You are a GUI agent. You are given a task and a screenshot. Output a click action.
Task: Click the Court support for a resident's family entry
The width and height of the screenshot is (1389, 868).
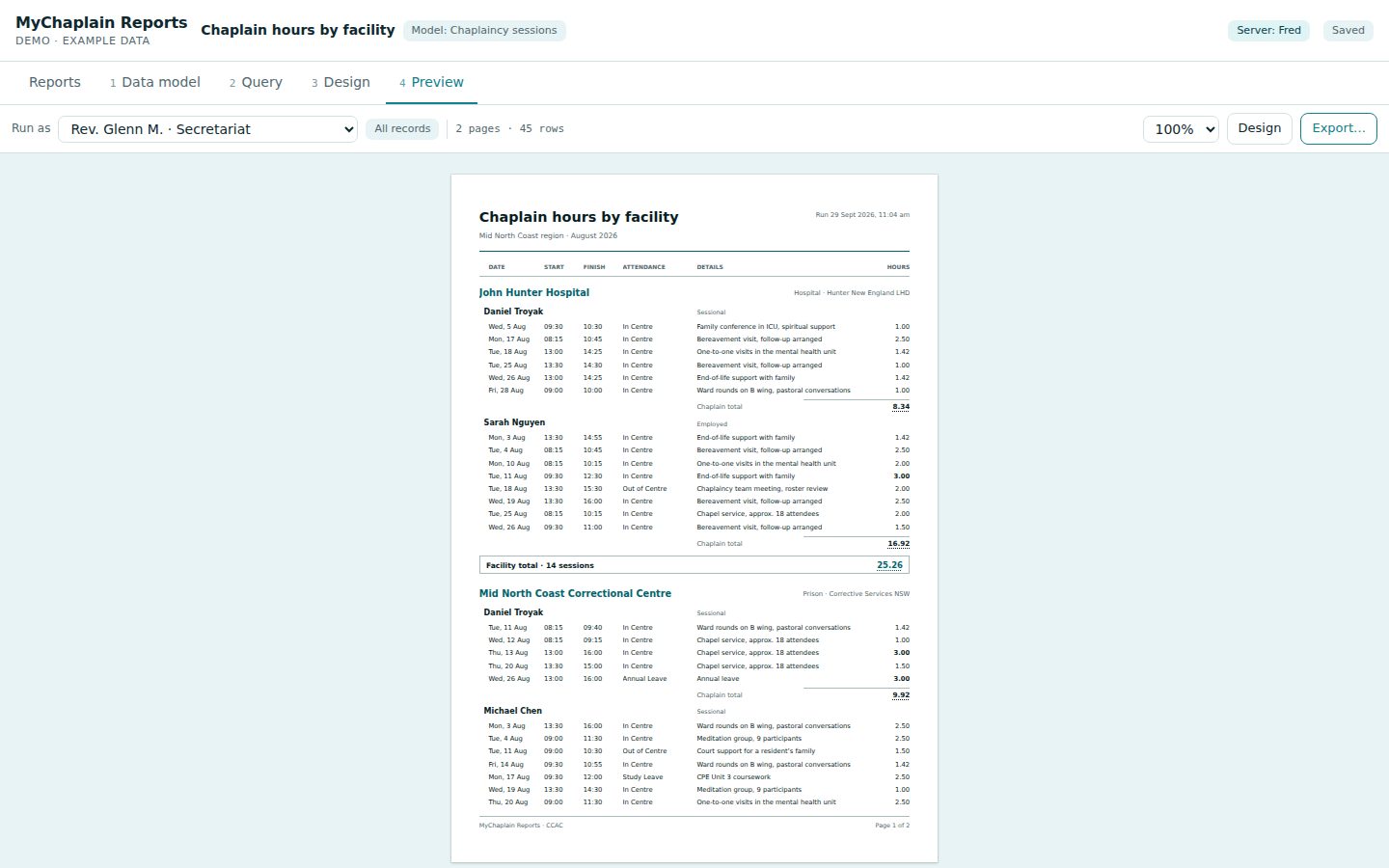coord(755,751)
